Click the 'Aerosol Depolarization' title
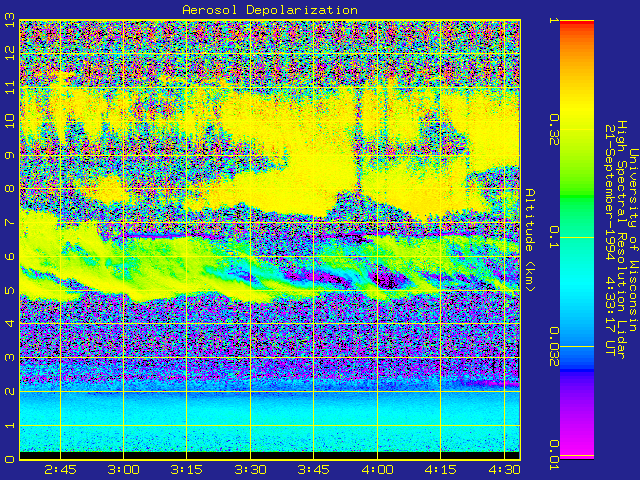The height and width of the screenshot is (480, 640). click(x=270, y=9)
